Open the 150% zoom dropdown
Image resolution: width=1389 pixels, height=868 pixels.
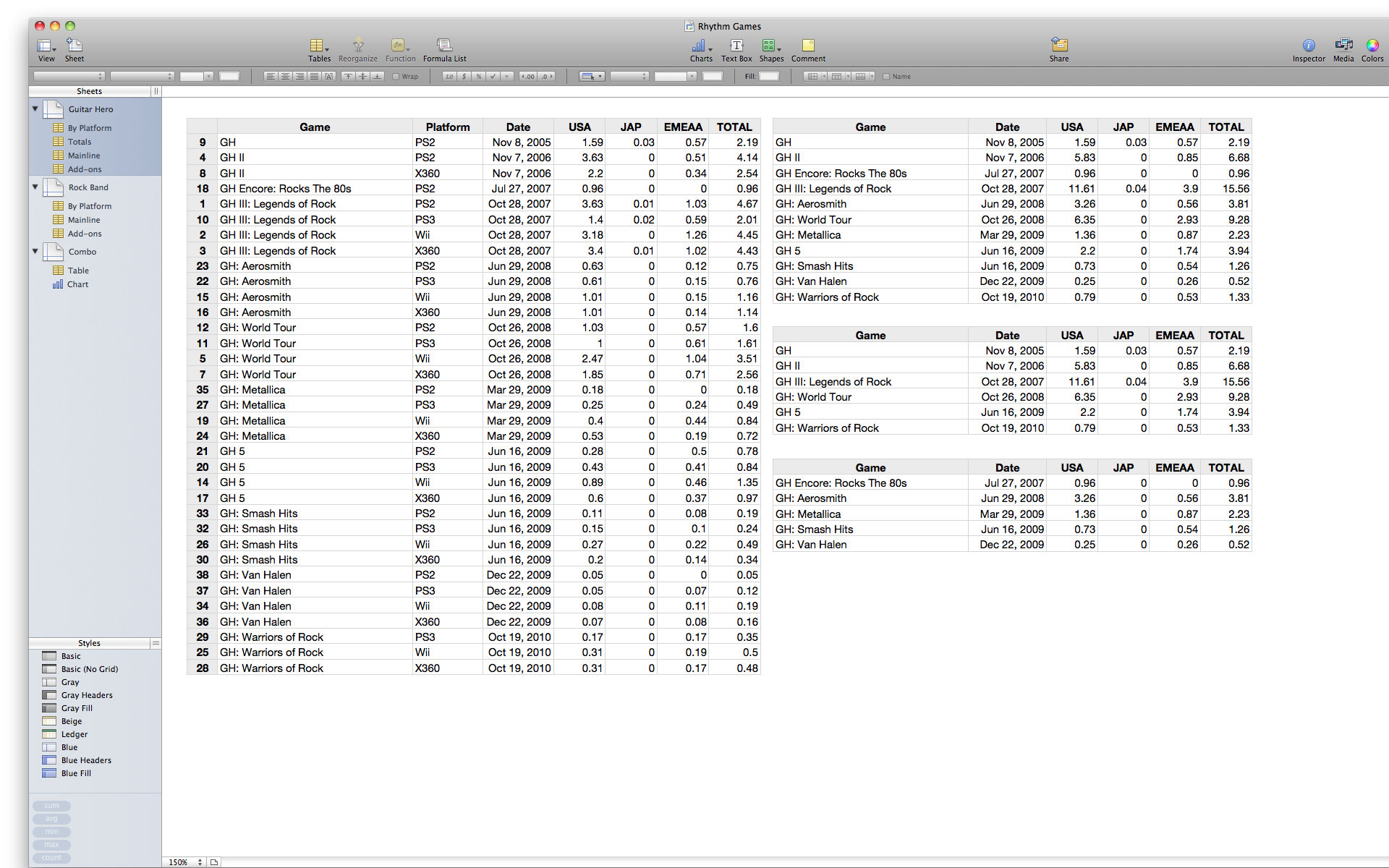pyautogui.click(x=185, y=862)
